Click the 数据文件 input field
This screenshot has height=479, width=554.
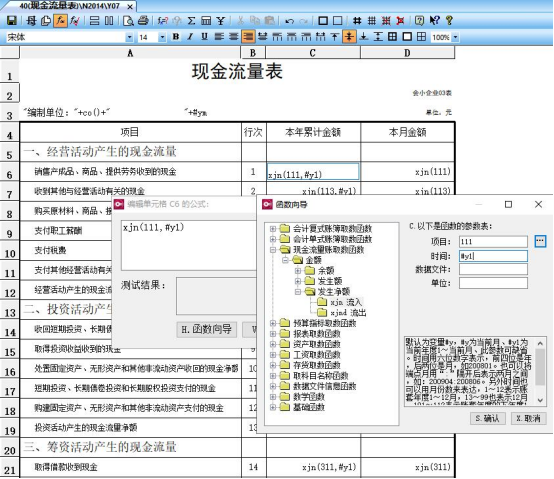[493, 270]
